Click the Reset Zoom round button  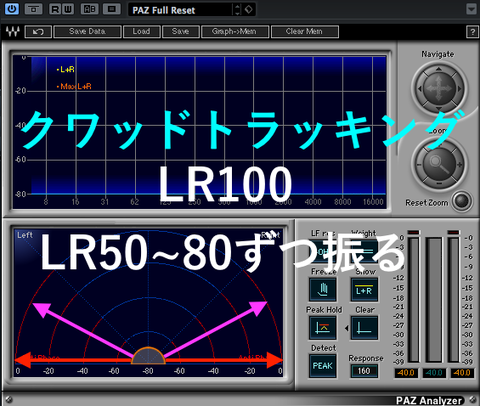click(x=461, y=201)
